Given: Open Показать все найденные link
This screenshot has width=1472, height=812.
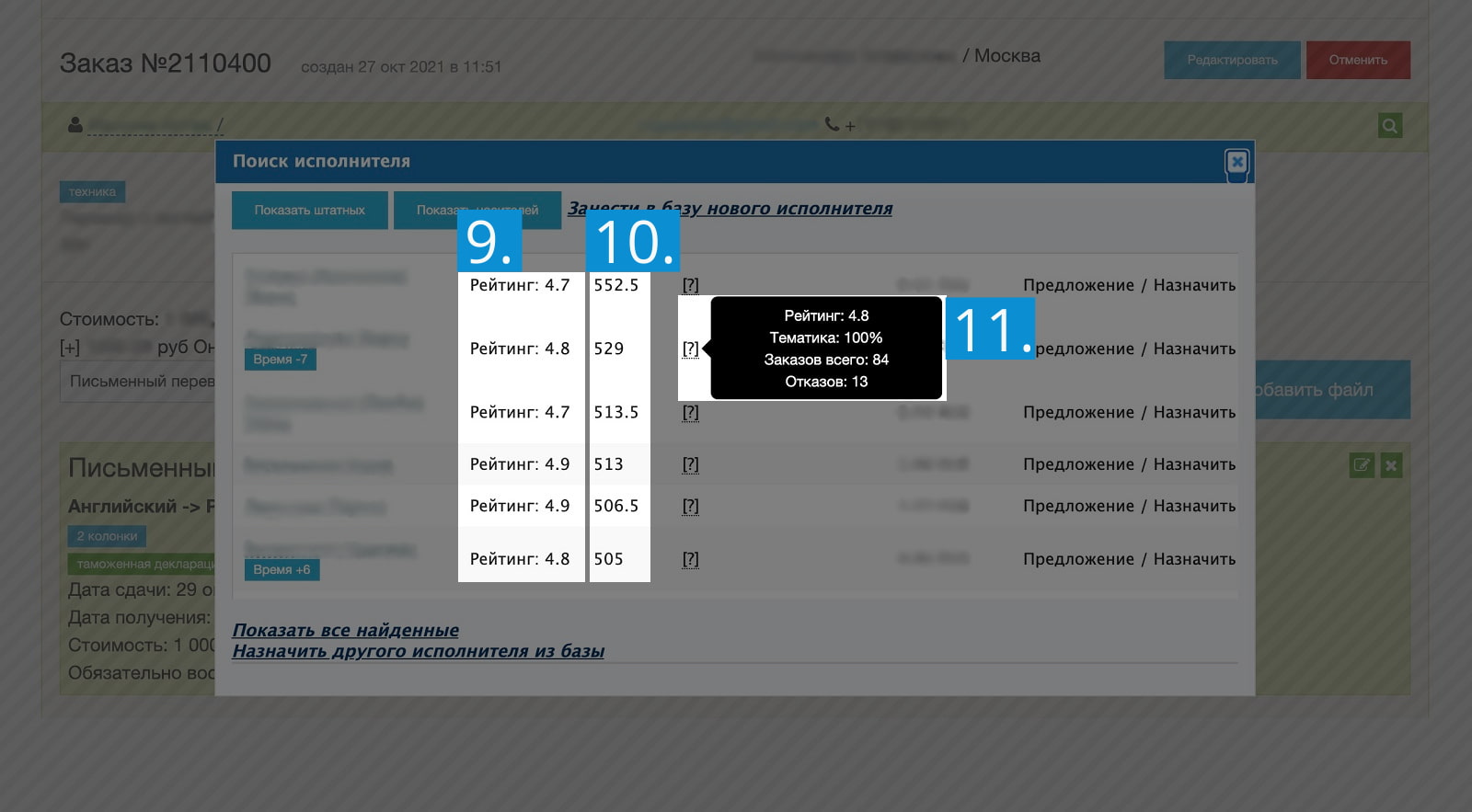Looking at the screenshot, I should [x=345, y=630].
